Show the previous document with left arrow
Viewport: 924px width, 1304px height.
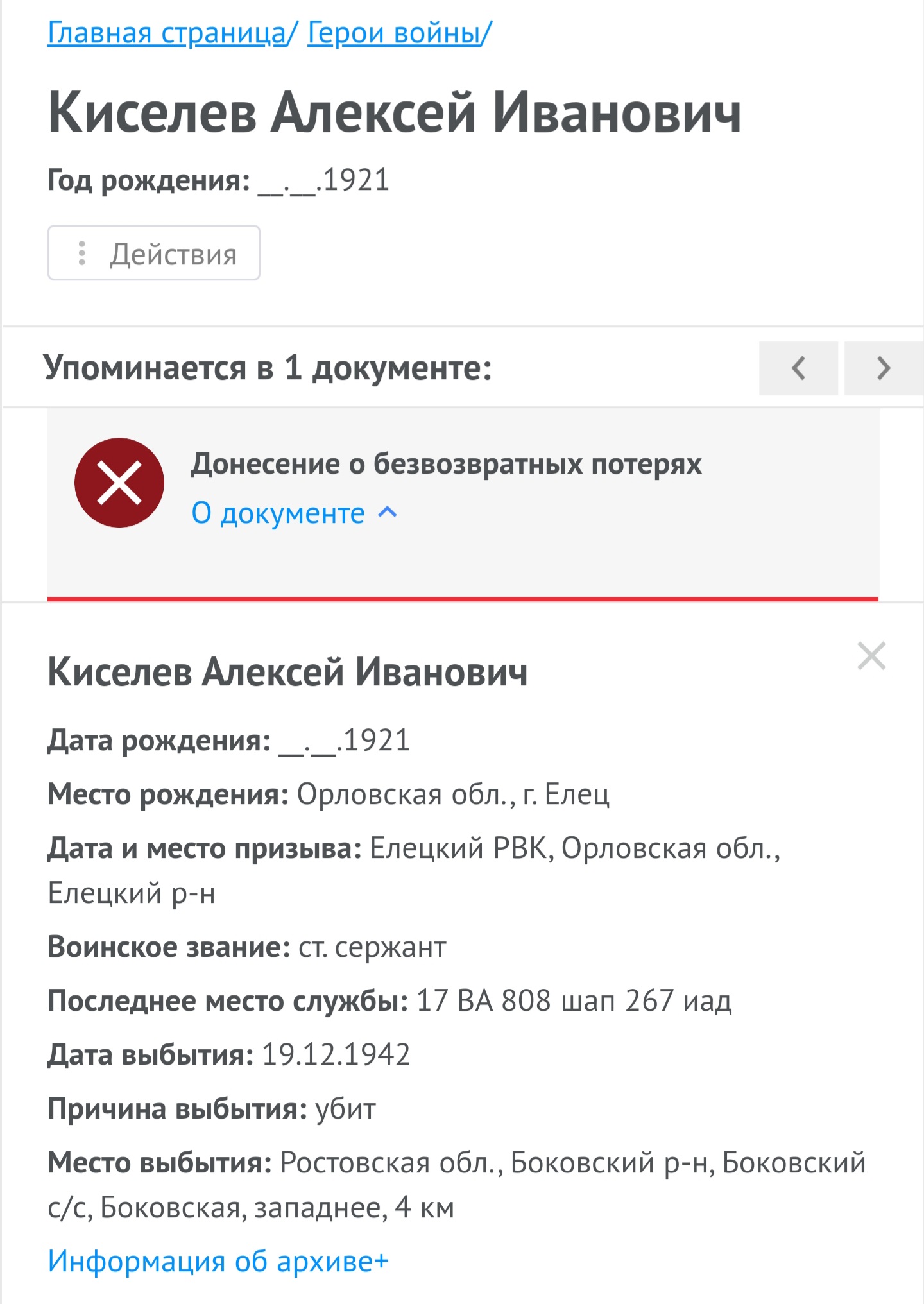point(798,368)
